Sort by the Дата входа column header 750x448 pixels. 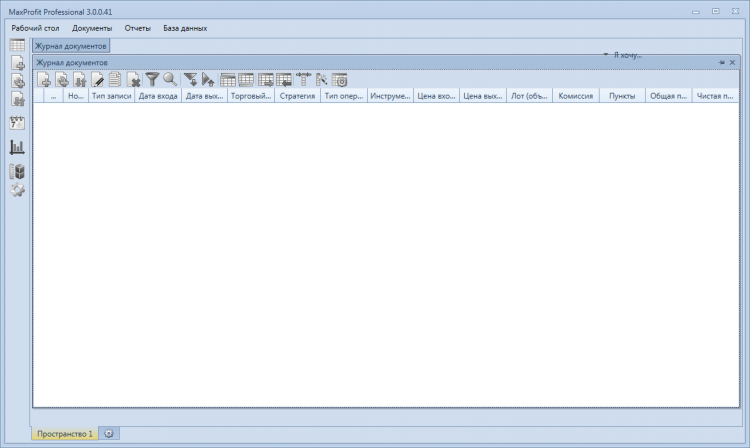[158, 96]
